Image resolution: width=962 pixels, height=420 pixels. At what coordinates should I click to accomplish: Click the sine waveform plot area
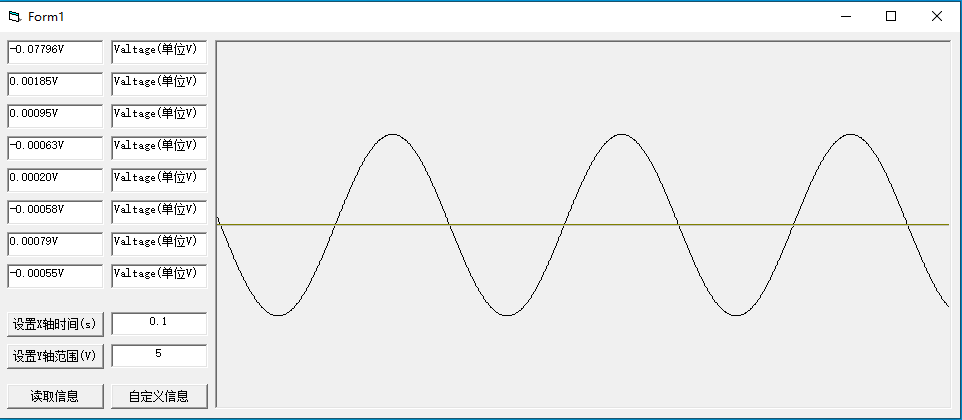(x=582, y=224)
